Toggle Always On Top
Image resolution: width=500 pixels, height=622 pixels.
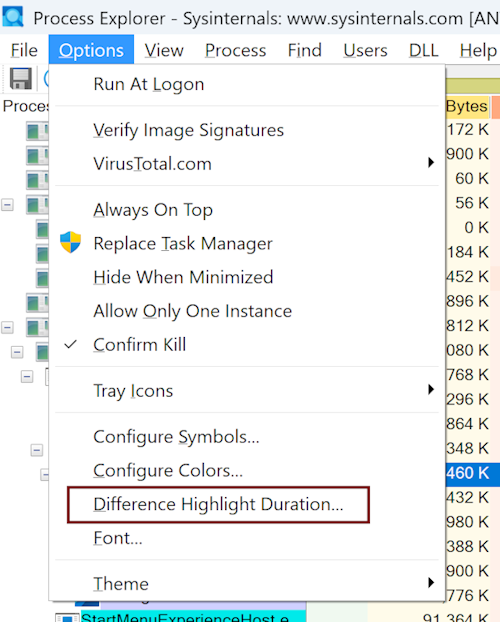(x=246, y=209)
